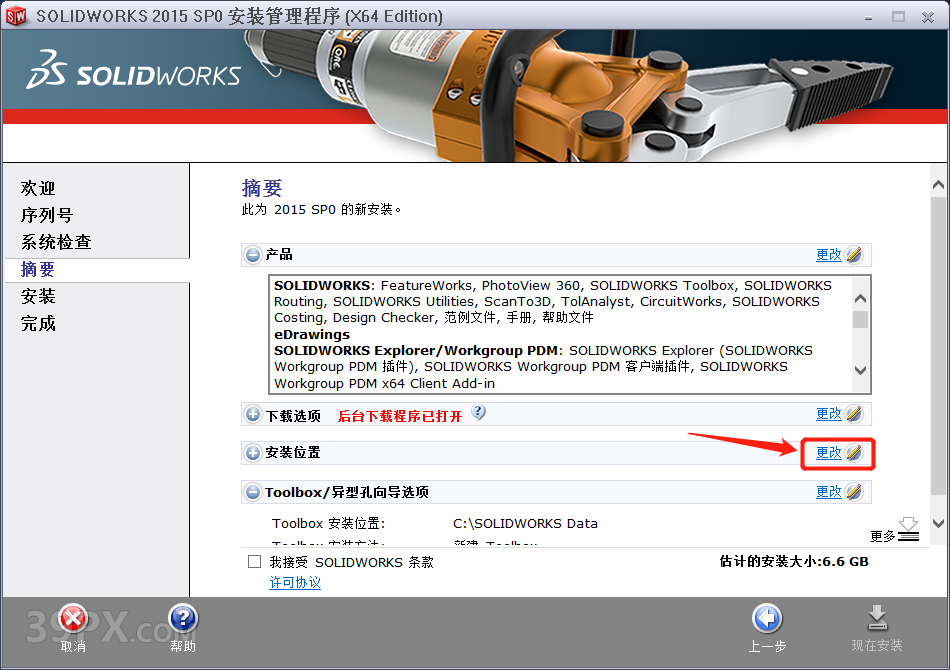Expand Toolbox details using the 更多 arrow
950x670 pixels.
[x=906, y=530]
